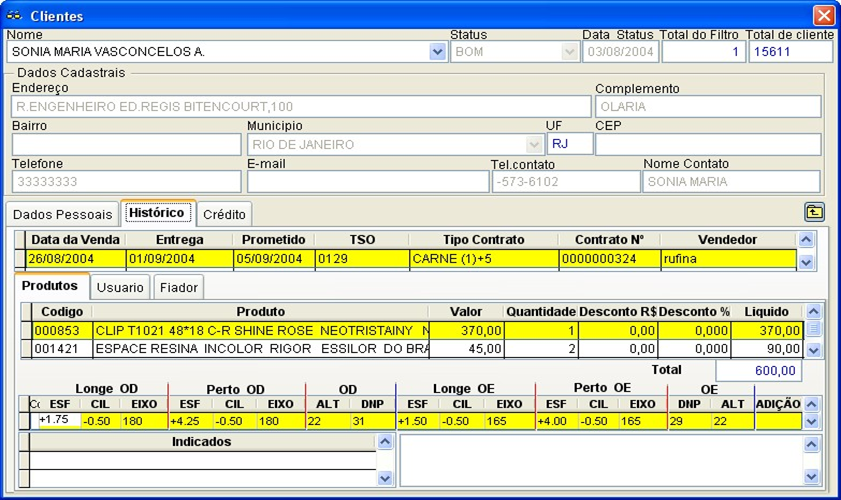Click the vendedor cell rufina
The height and width of the screenshot is (500, 841).
[728, 259]
